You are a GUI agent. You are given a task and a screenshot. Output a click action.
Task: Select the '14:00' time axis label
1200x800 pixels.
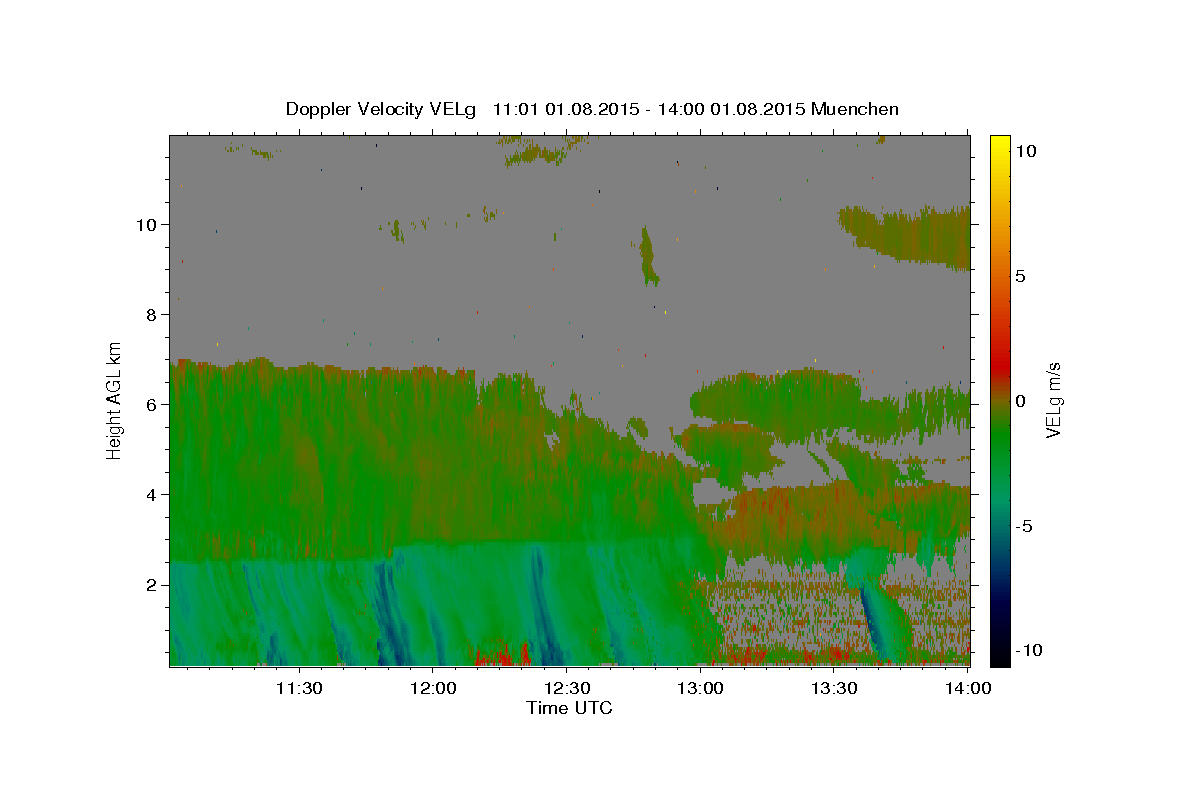pos(968,688)
